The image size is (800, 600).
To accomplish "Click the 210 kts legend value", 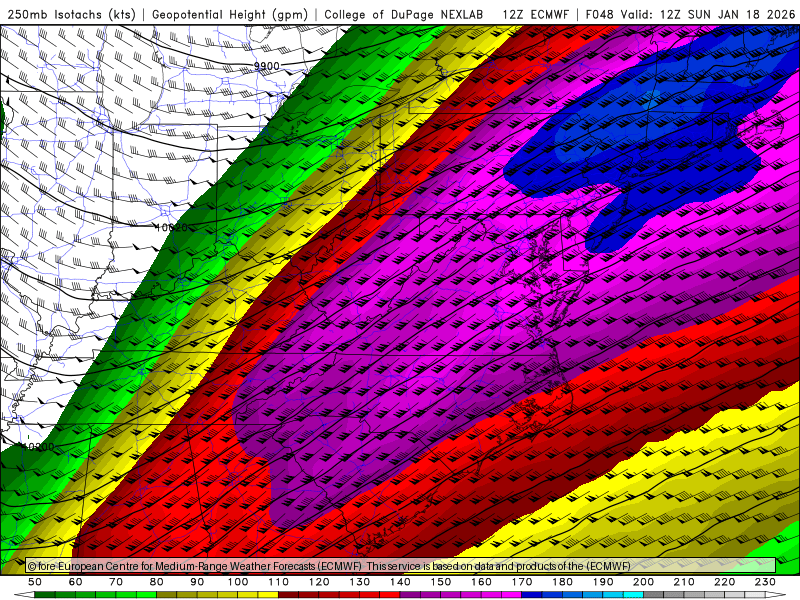I will (x=684, y=582).
